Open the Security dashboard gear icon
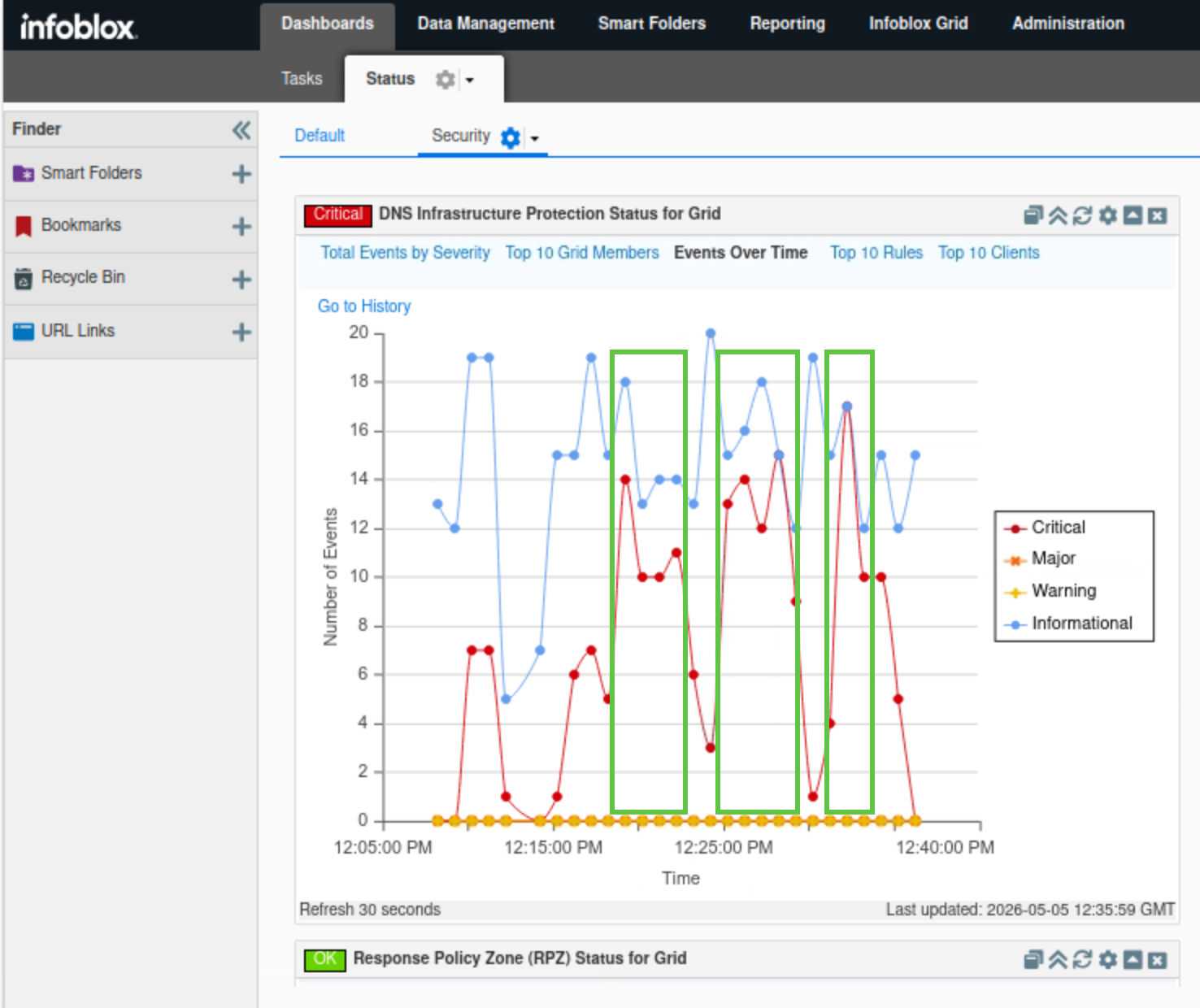This screenshot has width=1200, height=1008. pos(511,137)
